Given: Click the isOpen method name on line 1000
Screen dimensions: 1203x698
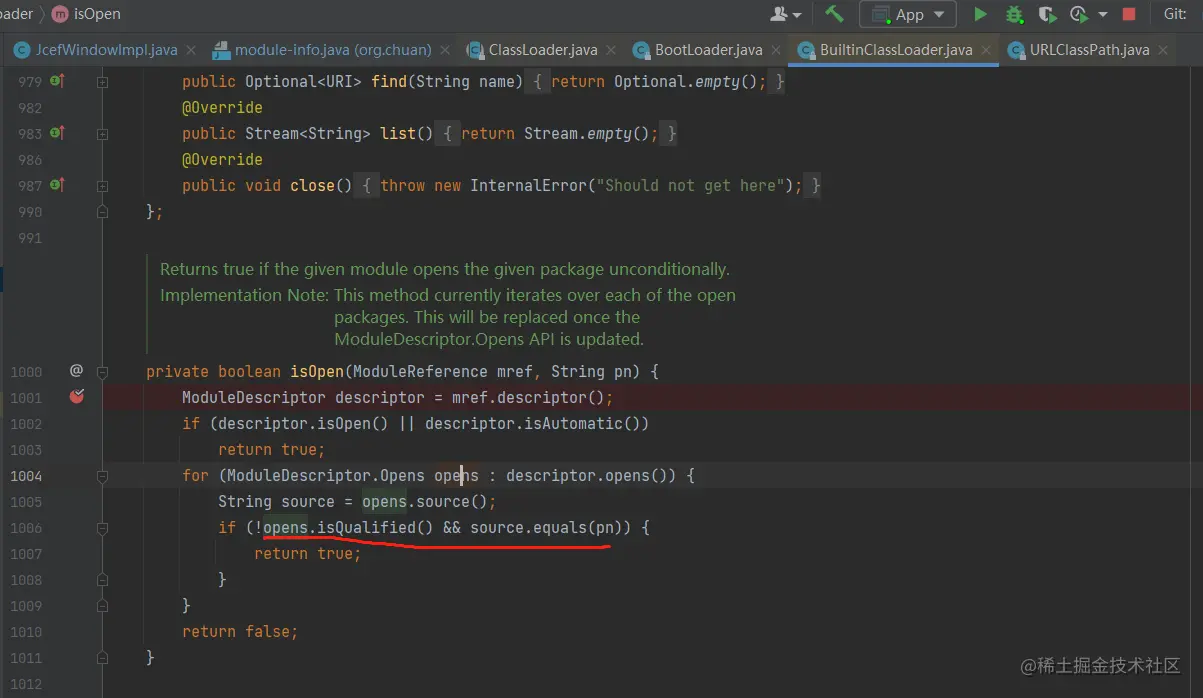Looking at the screenshot, I should [x=317, y=371].
